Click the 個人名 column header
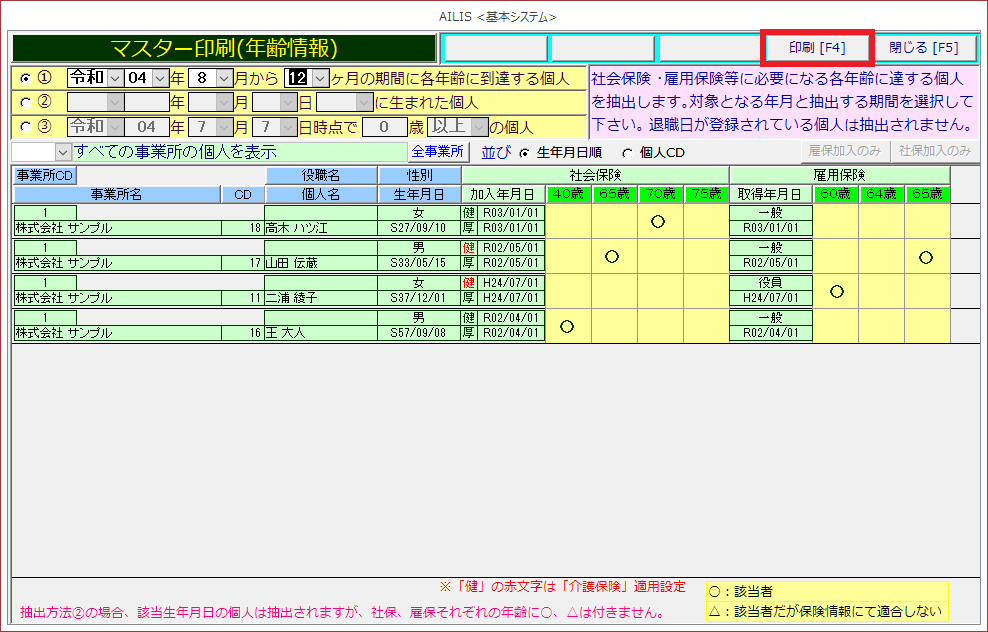This screenshot has width=988, height=632. pos(321,194)
